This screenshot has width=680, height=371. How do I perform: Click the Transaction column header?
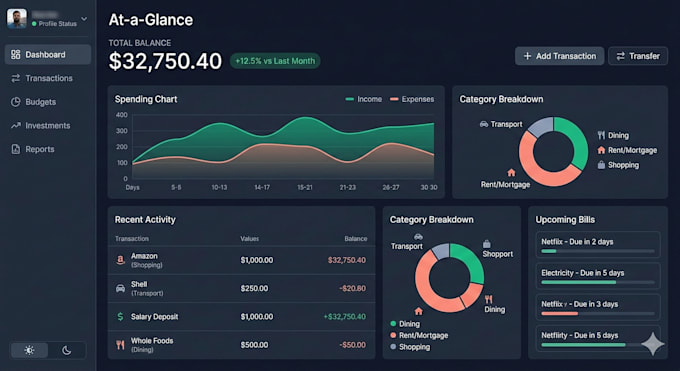click(x=132, y=239)
